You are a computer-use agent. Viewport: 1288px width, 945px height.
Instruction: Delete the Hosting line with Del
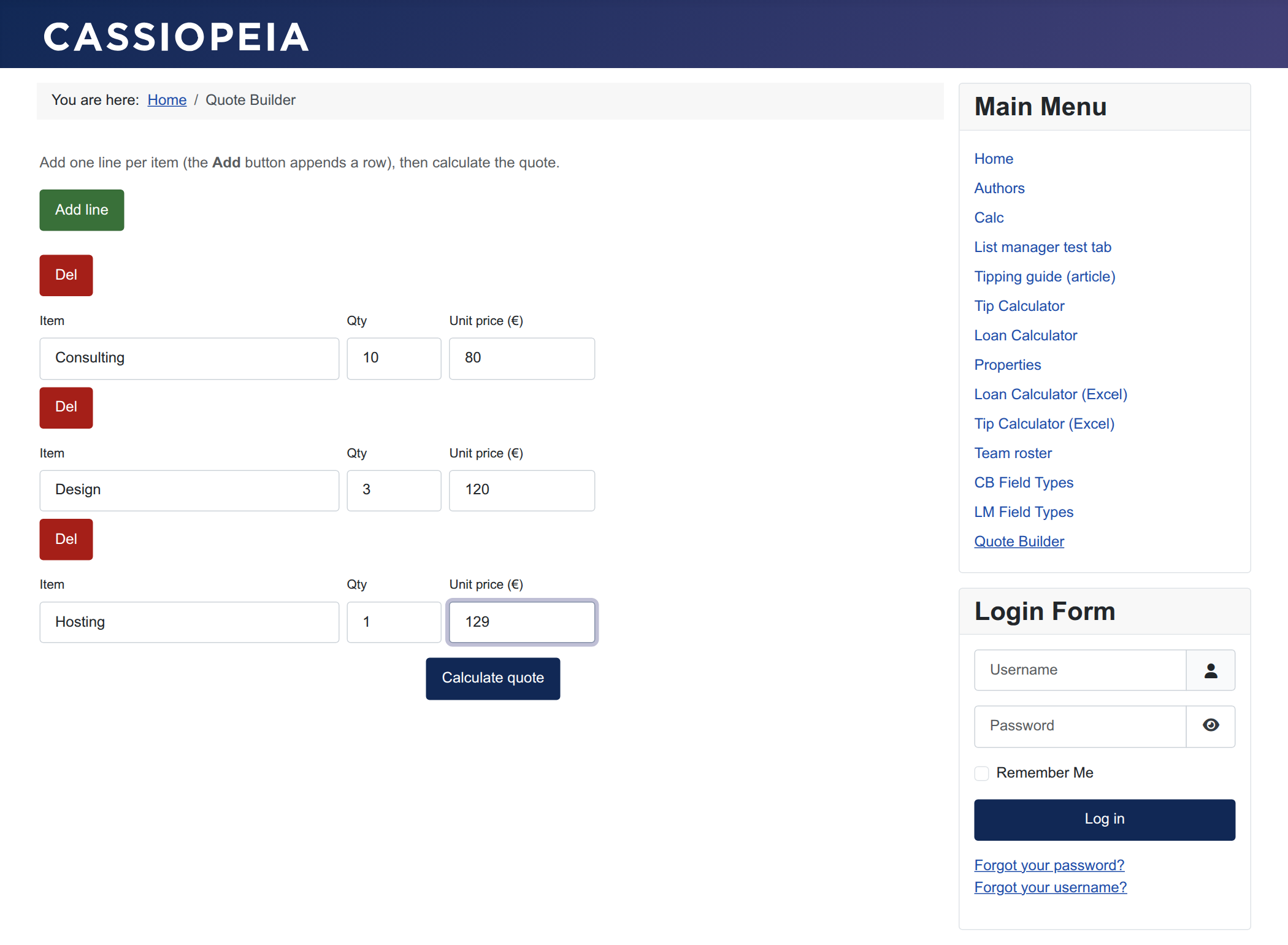(x=66, y=540)
